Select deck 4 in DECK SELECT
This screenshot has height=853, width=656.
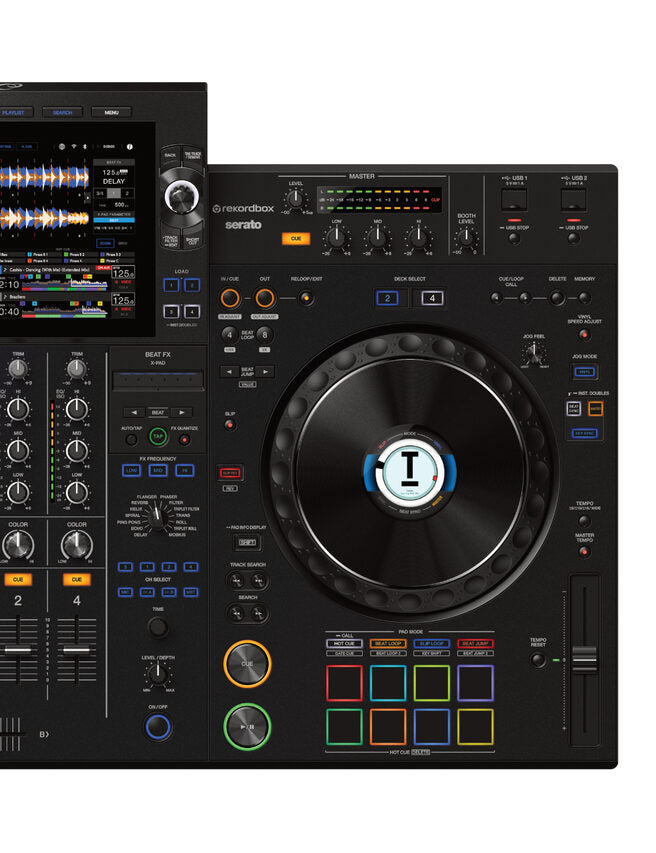click(x=432, y=298)
